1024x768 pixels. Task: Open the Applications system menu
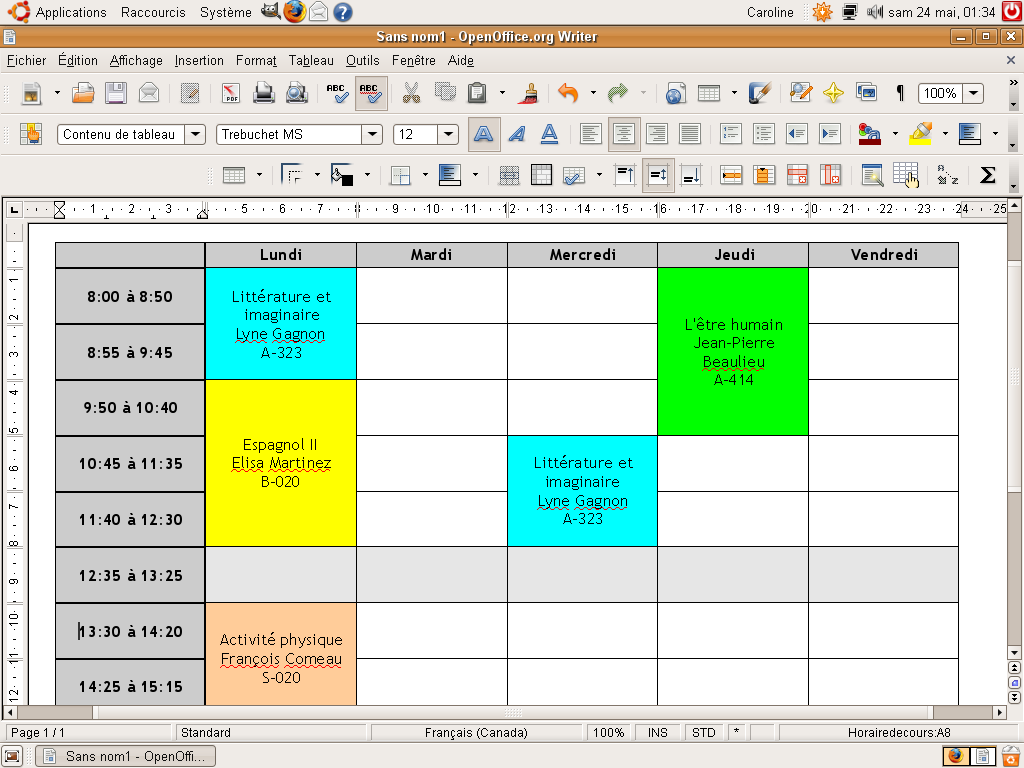[70, 12]
